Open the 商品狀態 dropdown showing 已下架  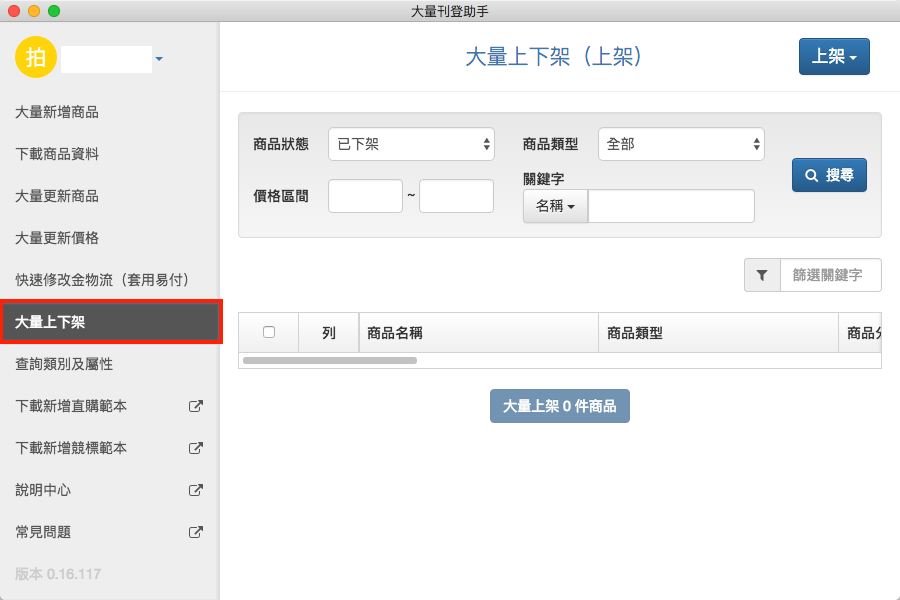tap(411, 144)
